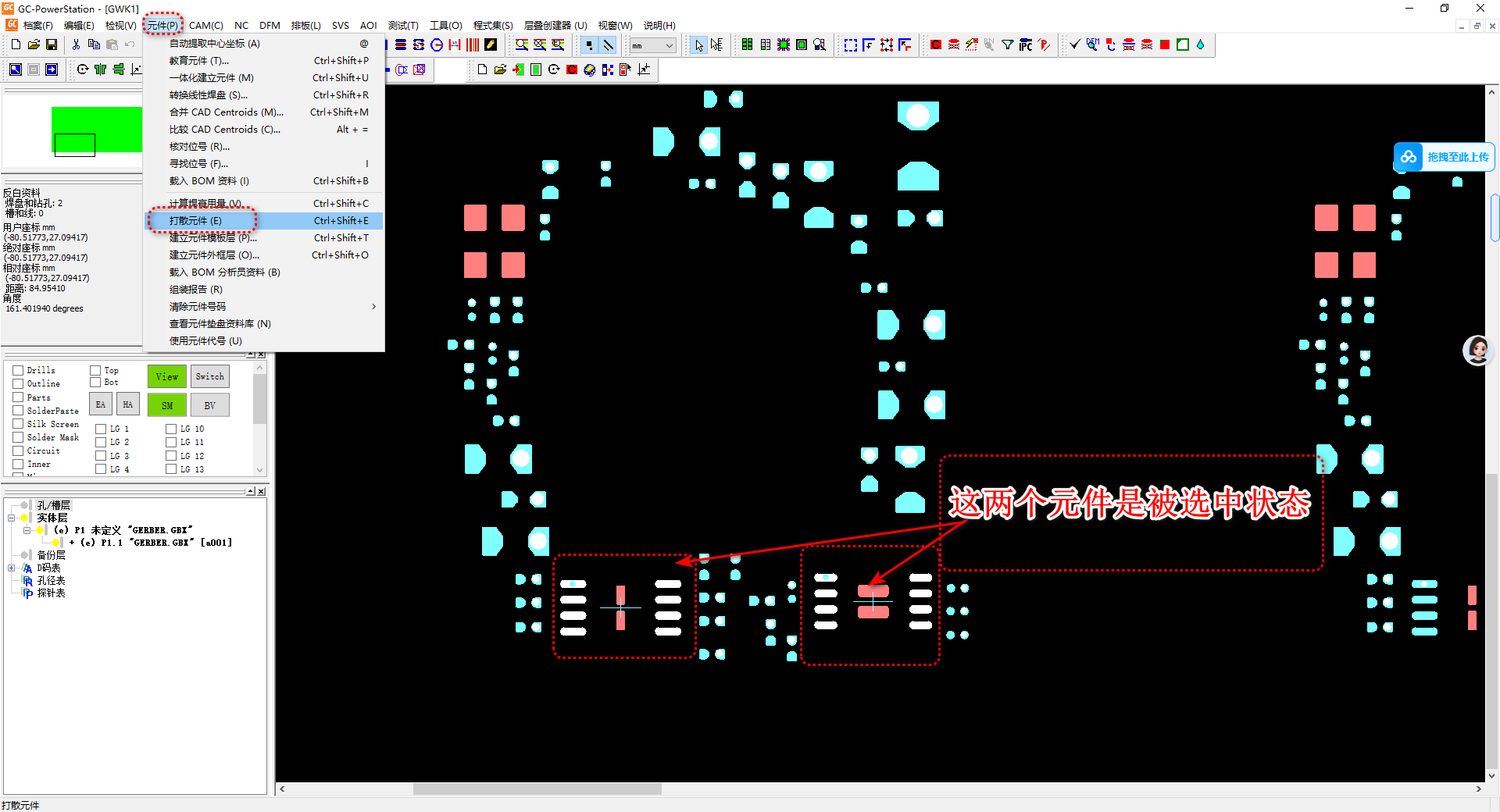Viewport: 1500px width, 812px height.
Task: Click the green grid panel icon
Action: [x=747, y=45]
